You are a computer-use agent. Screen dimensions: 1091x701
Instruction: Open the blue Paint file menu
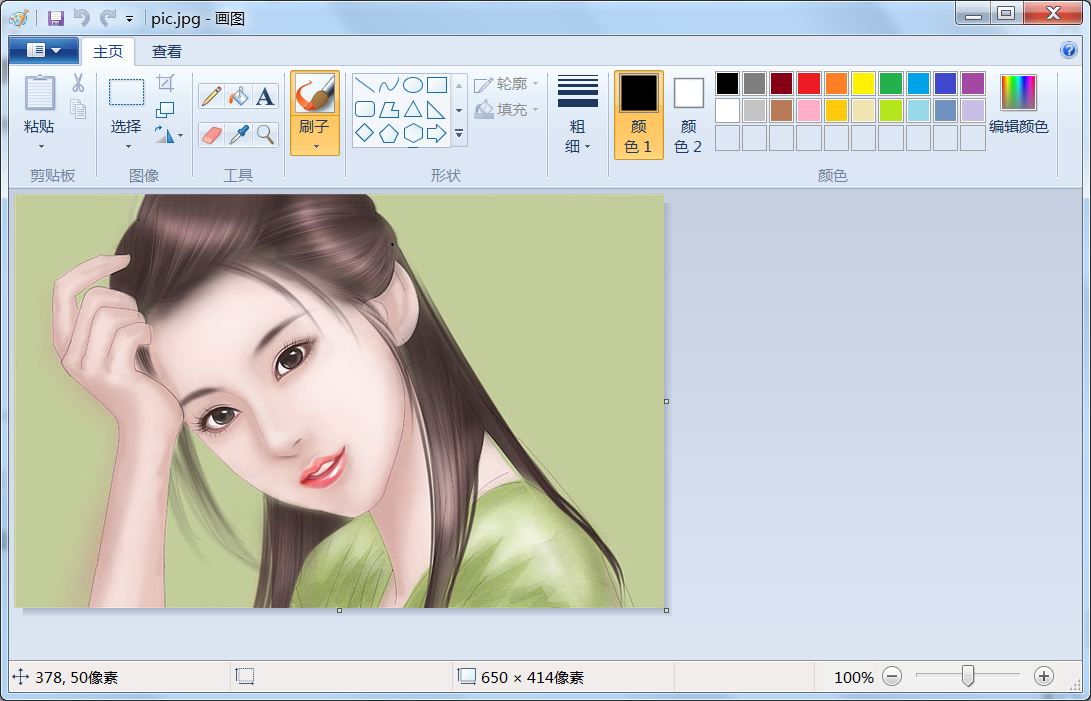tap(43, 50)
